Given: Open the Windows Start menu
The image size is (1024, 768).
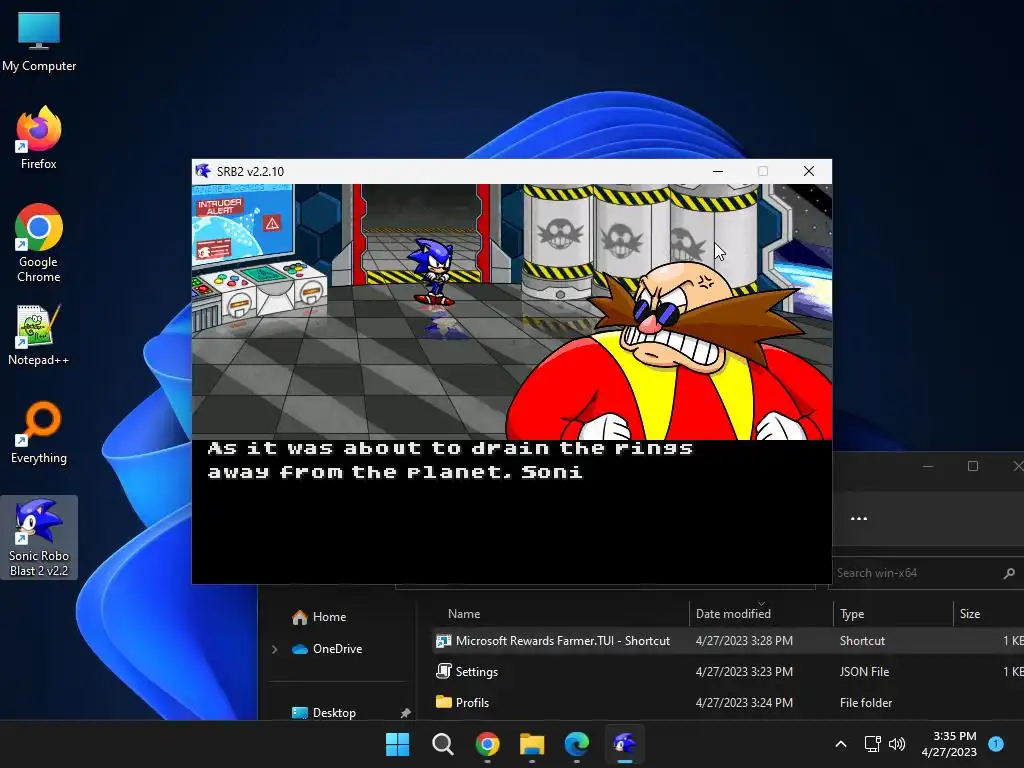Looking at the screenshot, I should 397,744.
